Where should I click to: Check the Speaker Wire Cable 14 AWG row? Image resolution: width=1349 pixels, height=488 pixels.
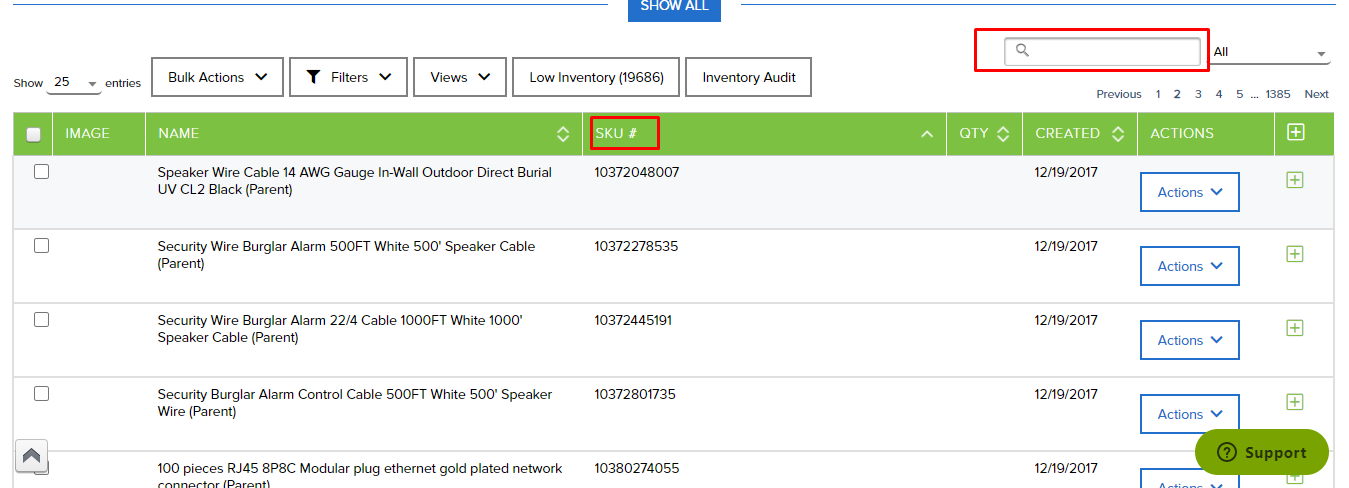(x=41, y=172)
